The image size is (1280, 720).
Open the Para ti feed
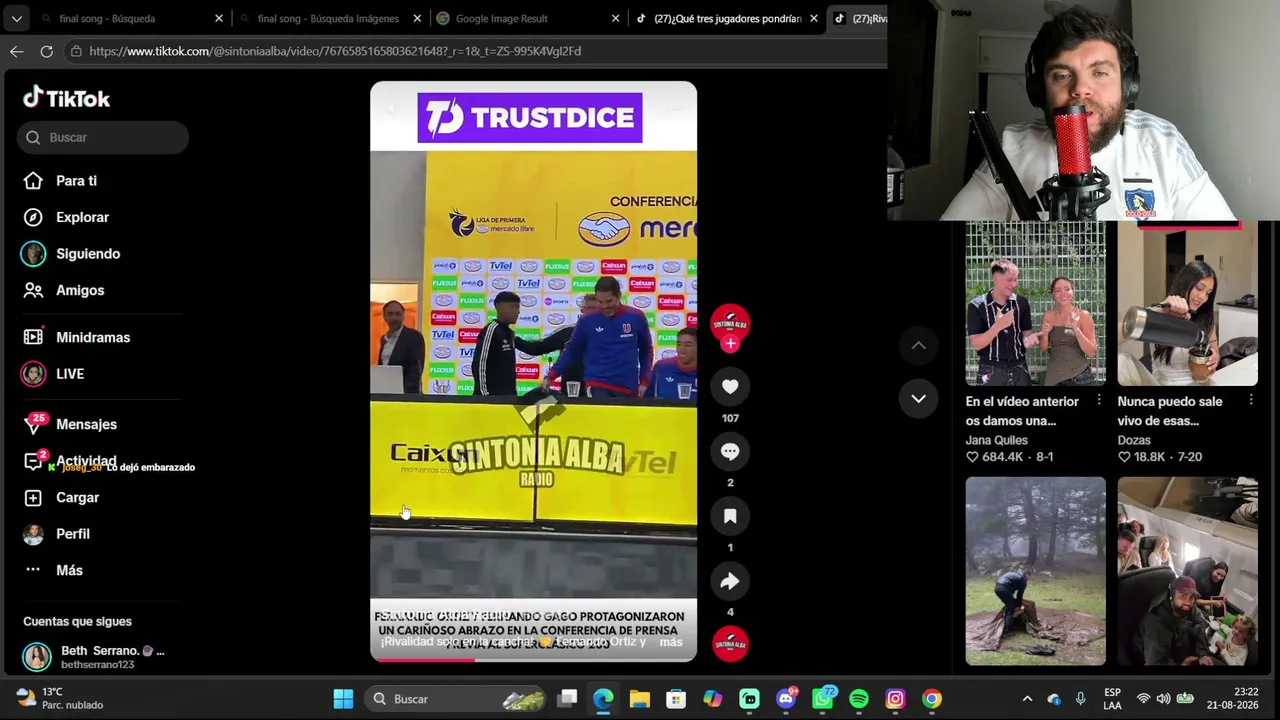pos(60,181)
